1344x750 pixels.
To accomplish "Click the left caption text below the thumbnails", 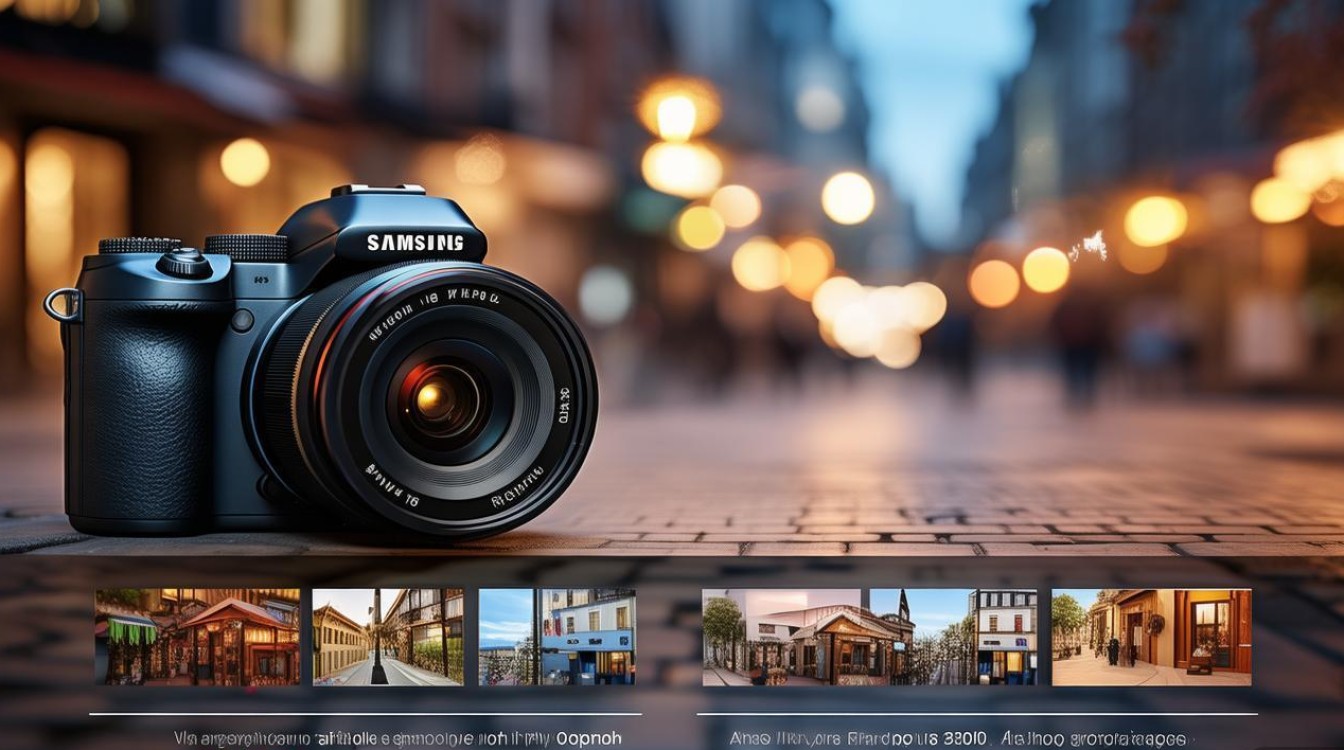I will point(364,738).
